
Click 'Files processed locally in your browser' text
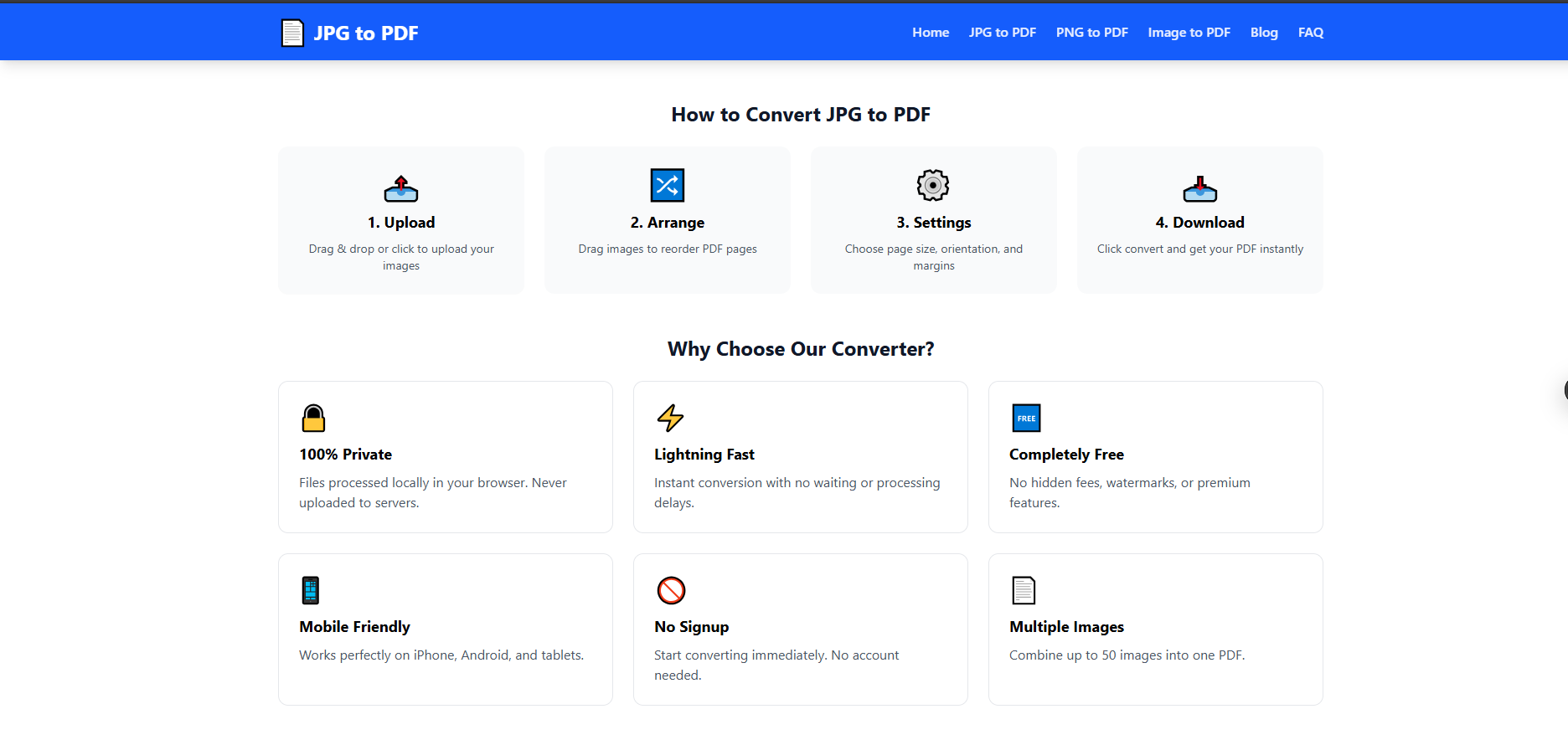pos(433,492)
